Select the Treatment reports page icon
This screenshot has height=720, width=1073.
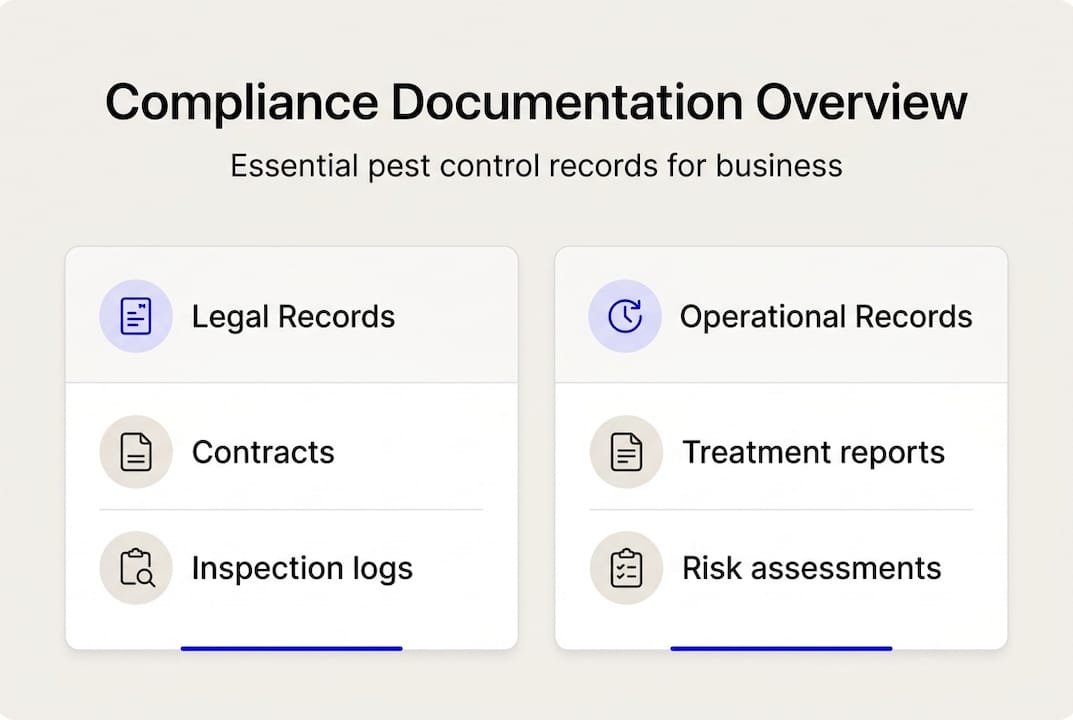[x=625, y=451]
